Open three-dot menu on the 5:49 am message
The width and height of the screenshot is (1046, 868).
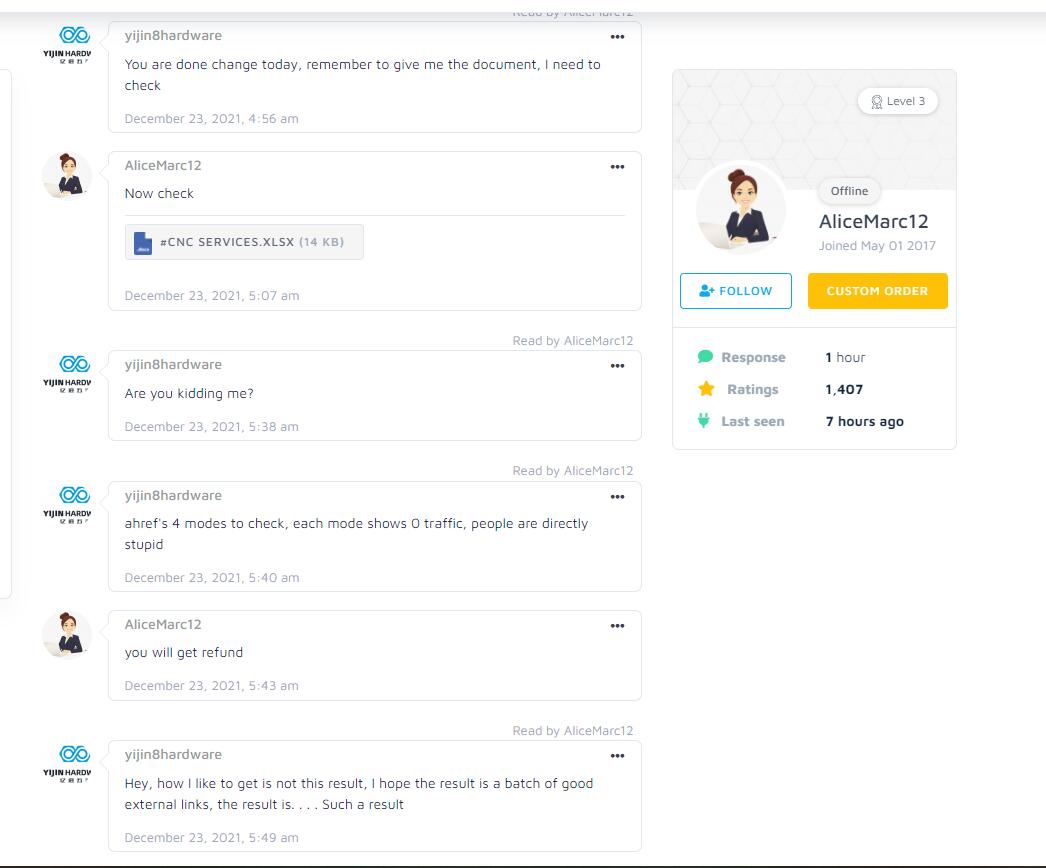(617, 756)
